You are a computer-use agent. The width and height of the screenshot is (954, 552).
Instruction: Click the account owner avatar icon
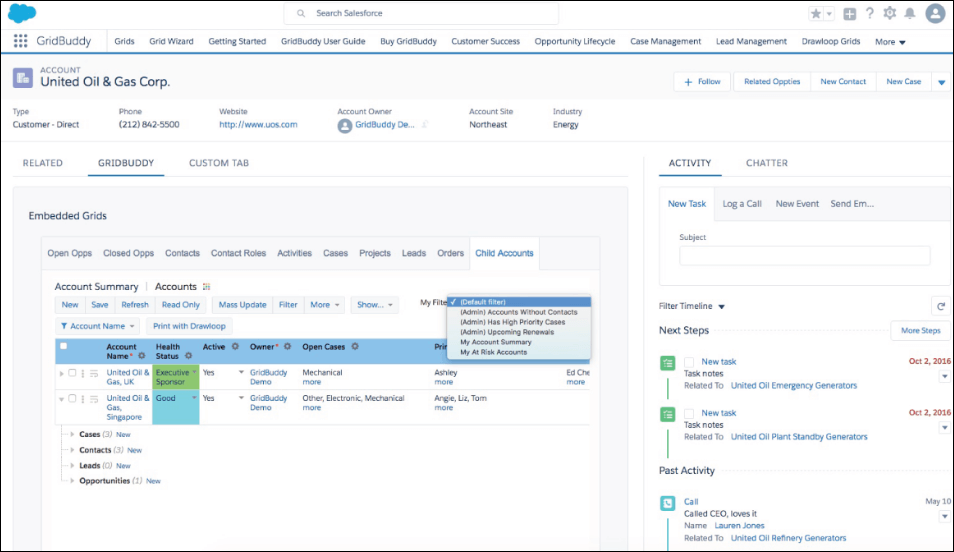[x=345, y=125]
